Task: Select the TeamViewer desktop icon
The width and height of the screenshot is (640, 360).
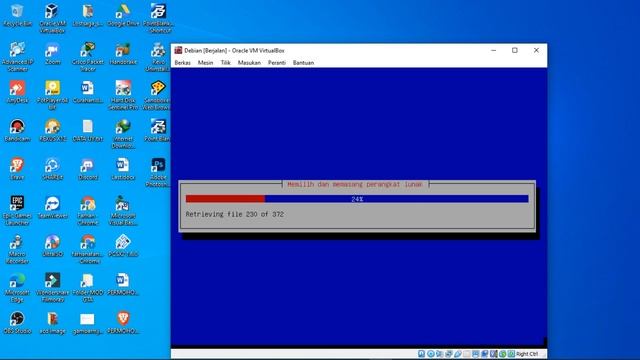Action: tap(52, 207)
